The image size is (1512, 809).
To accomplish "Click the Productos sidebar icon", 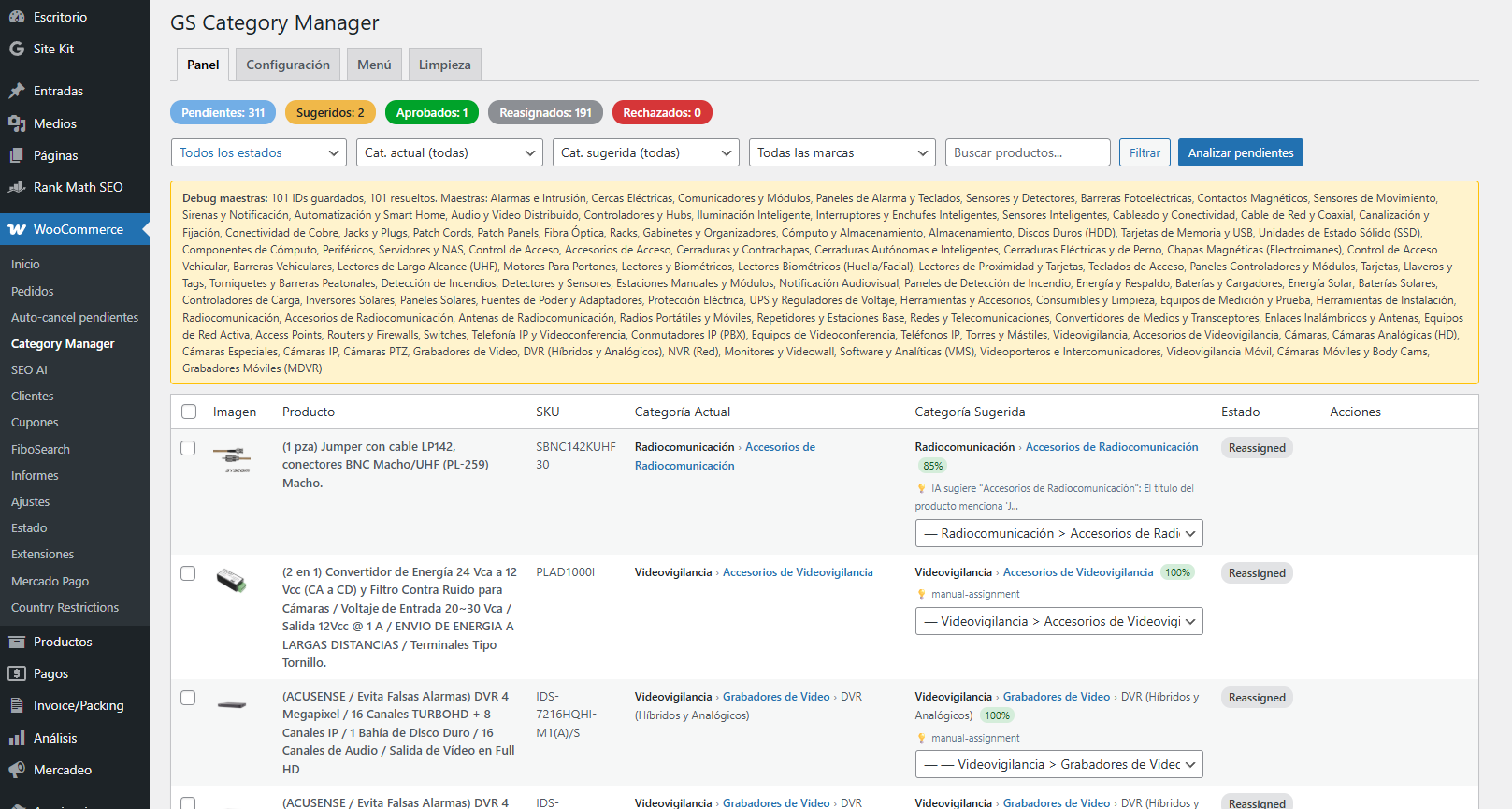I will coord(17,642).
